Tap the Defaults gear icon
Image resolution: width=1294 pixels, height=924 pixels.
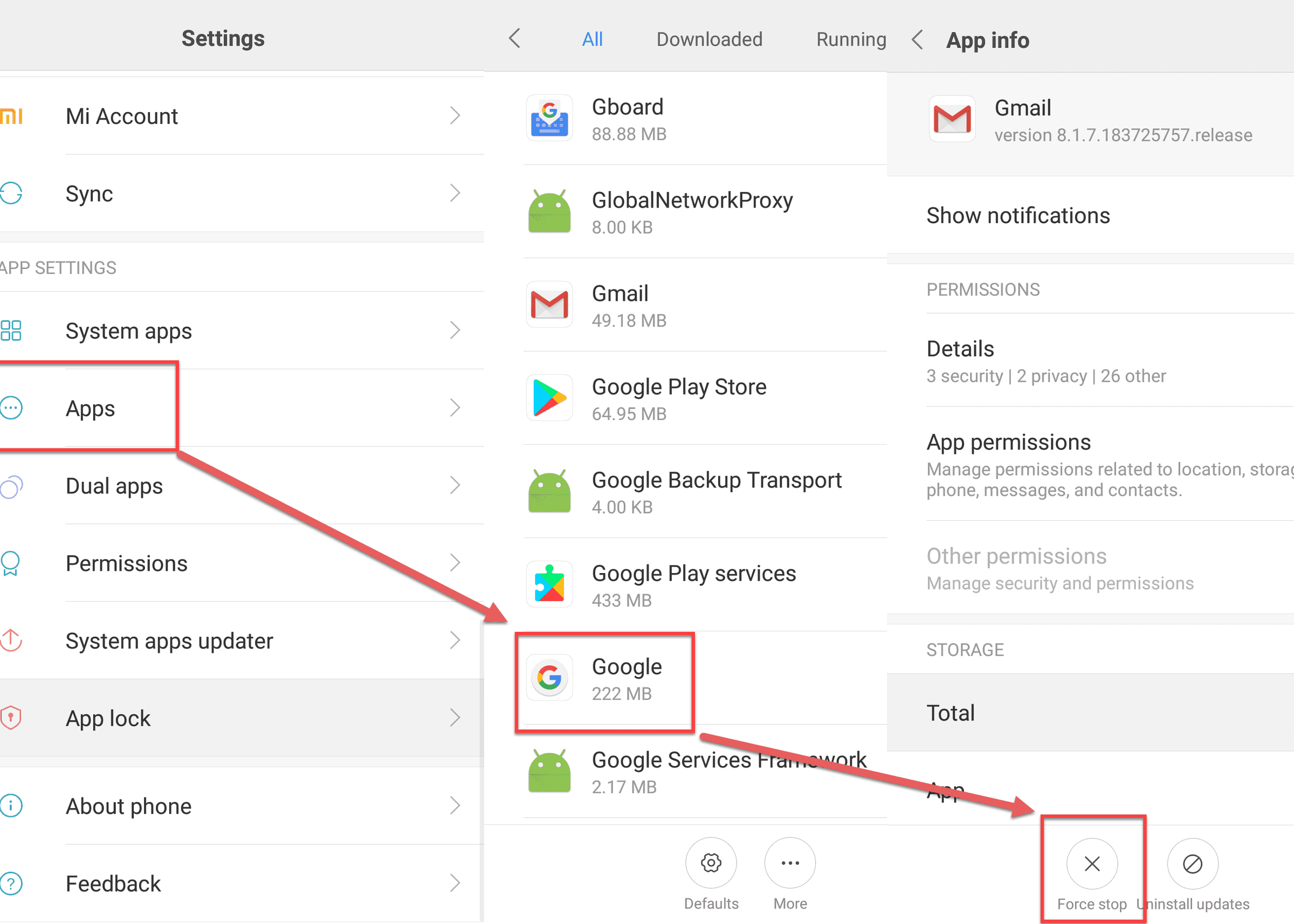click(x=711, y=863)
